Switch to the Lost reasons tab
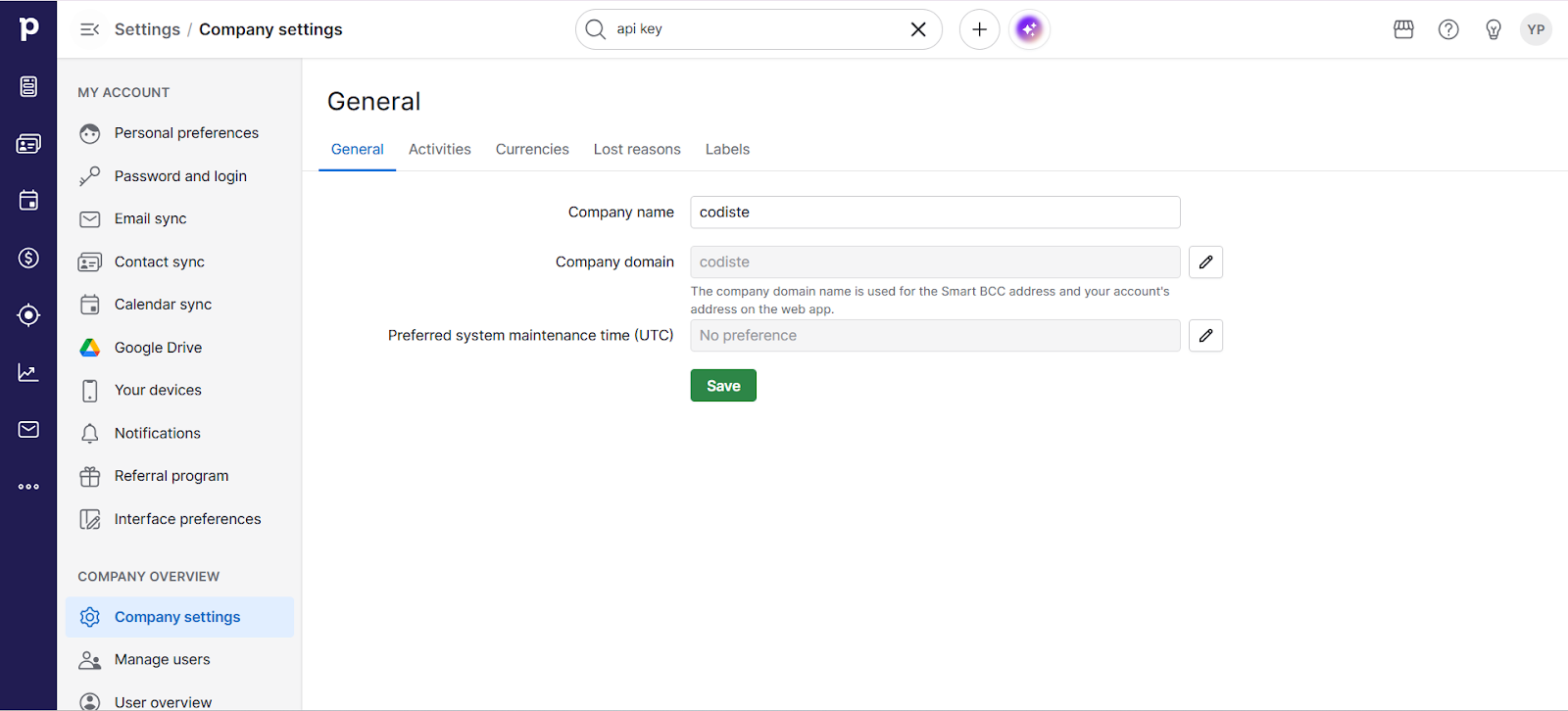 (637, 149)
